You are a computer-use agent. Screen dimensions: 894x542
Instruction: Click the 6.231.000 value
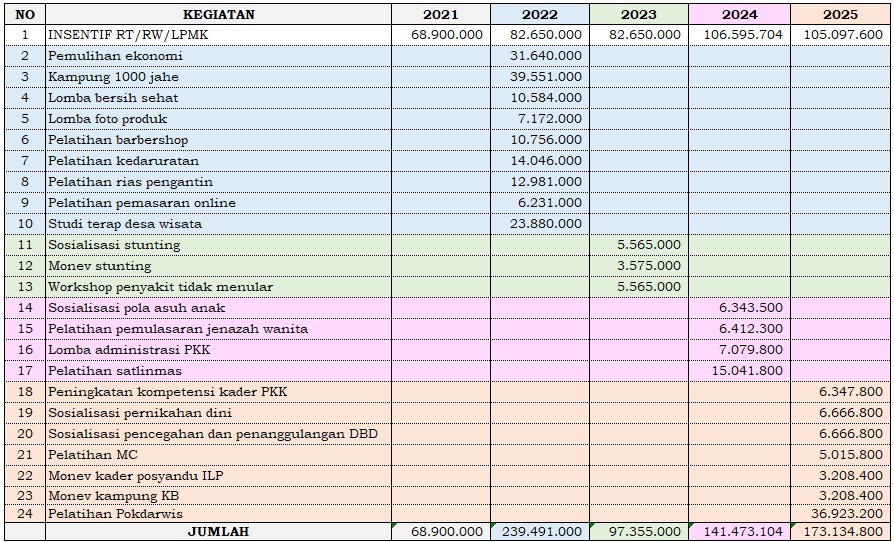coord(550,203)
